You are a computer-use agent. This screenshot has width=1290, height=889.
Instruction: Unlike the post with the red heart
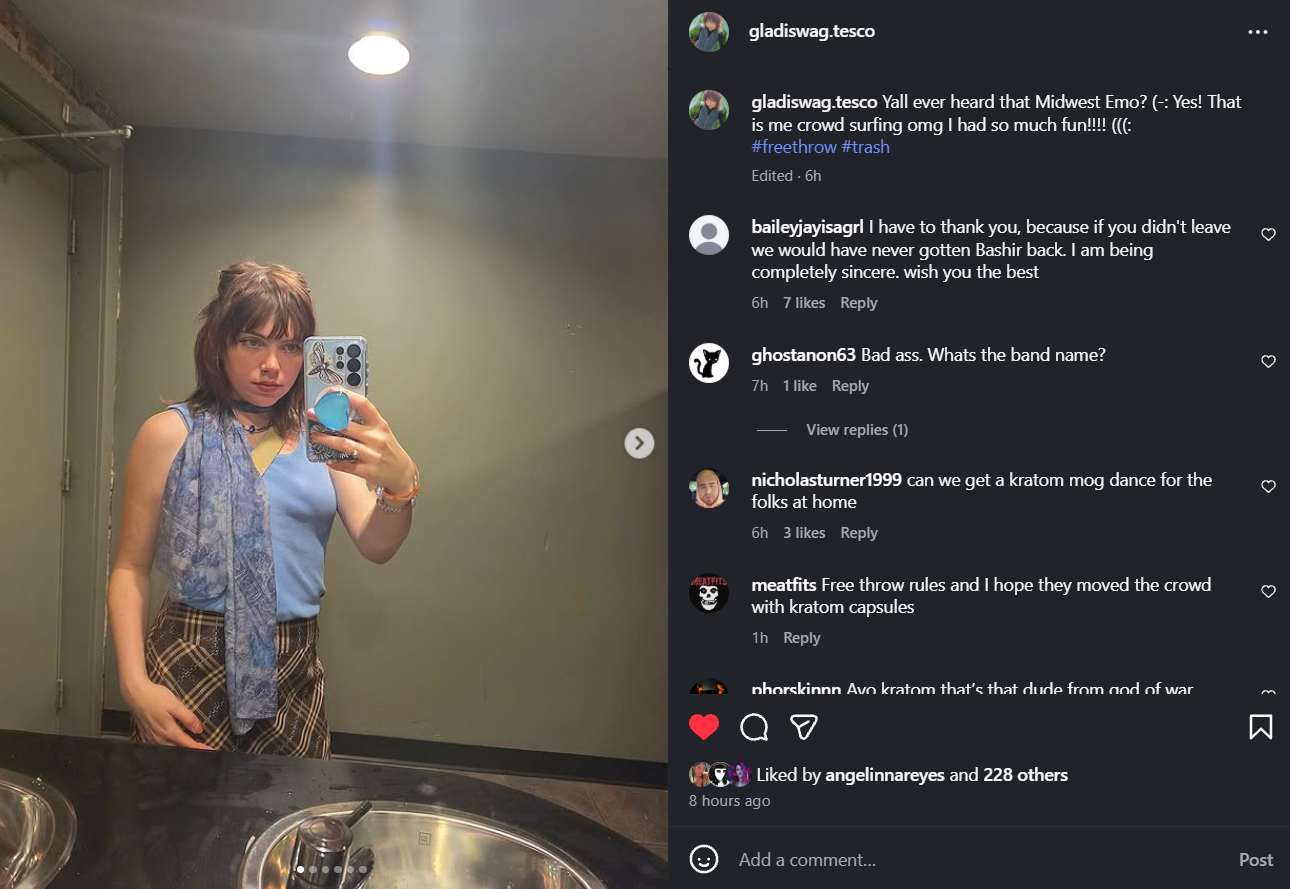(x=704, y=727)
